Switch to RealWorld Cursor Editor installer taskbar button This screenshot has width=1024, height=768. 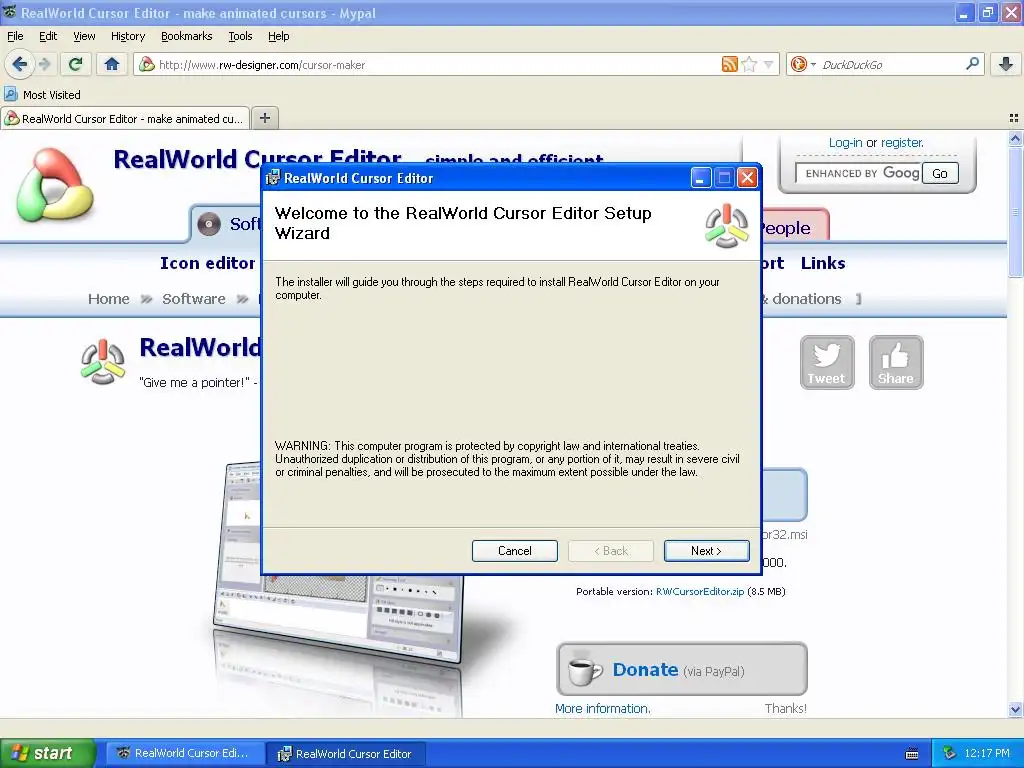[x=346, y=754]
